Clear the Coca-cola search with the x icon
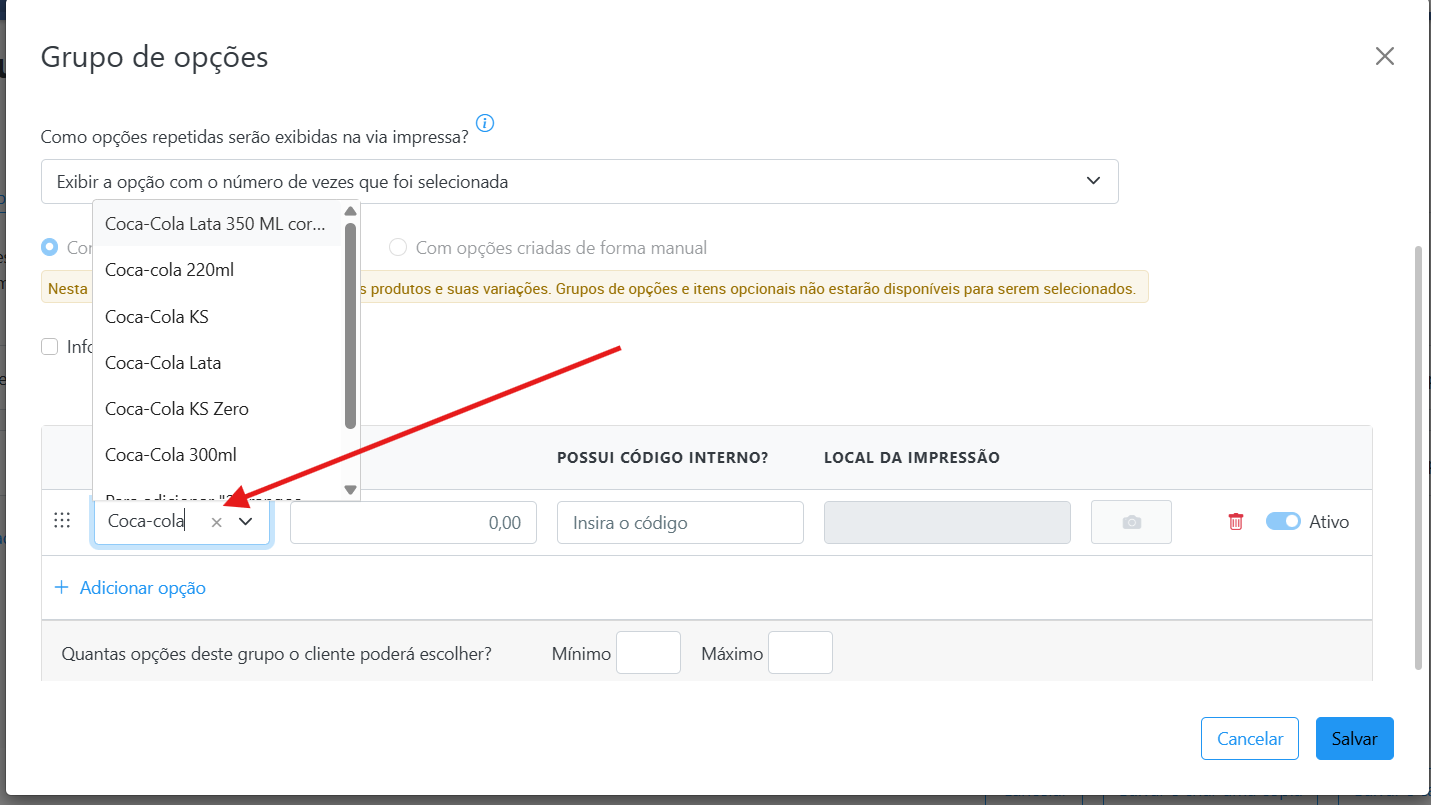 pos(216,522)
